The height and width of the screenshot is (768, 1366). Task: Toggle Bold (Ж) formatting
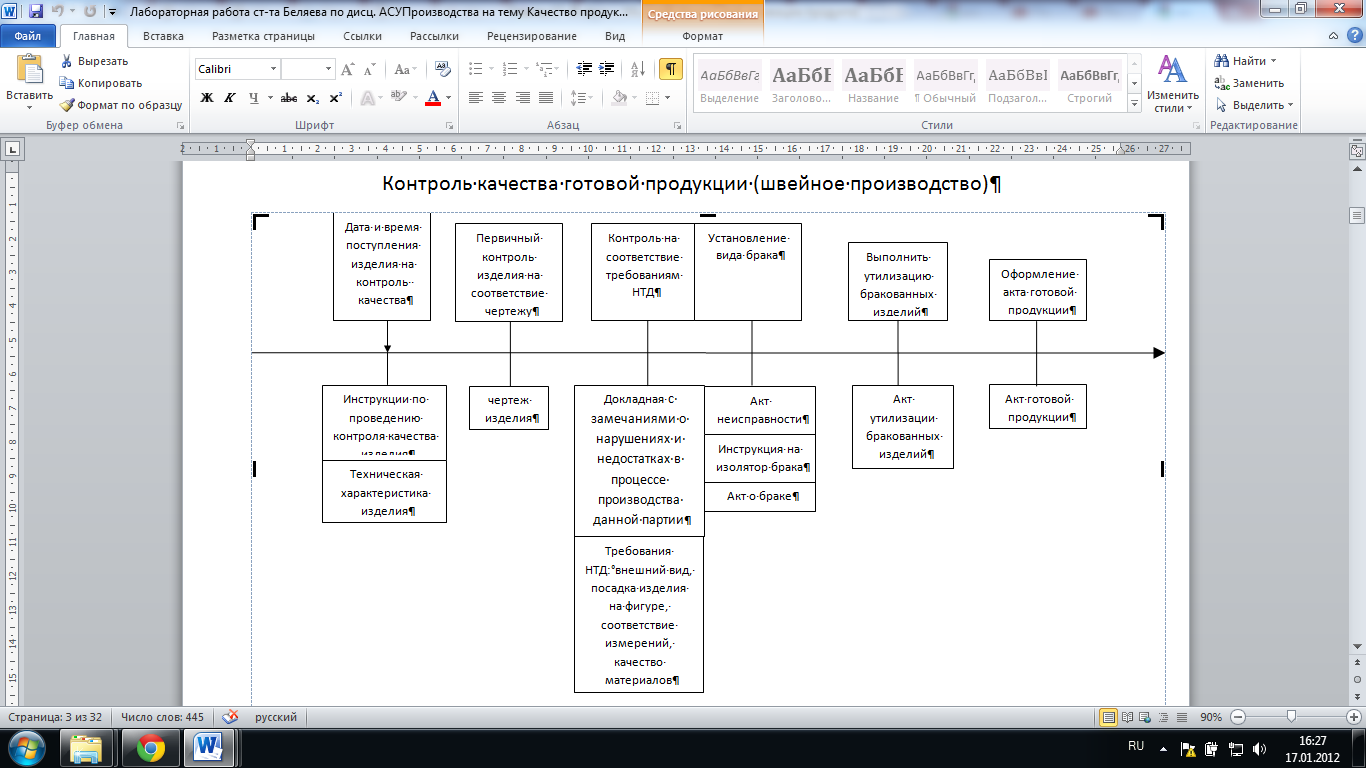click(207, 98)
